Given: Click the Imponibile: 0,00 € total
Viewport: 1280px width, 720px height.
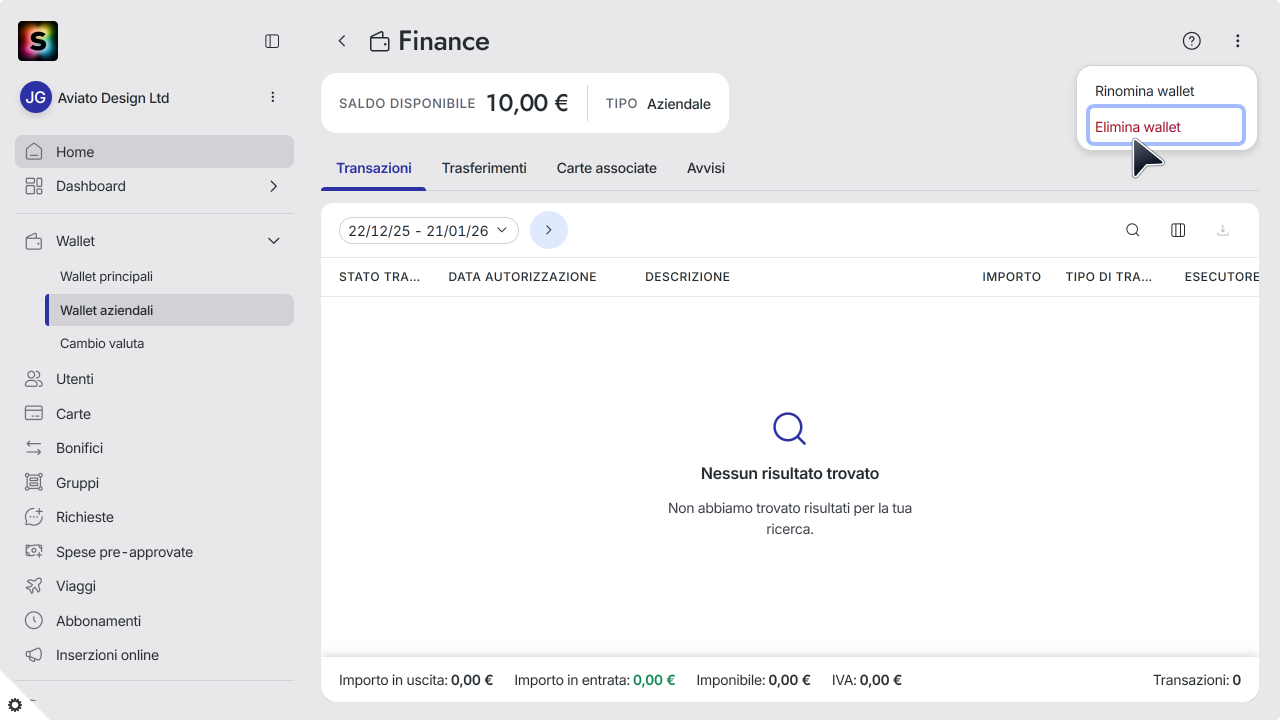Looking at the screenshot, I should (754, 680).
